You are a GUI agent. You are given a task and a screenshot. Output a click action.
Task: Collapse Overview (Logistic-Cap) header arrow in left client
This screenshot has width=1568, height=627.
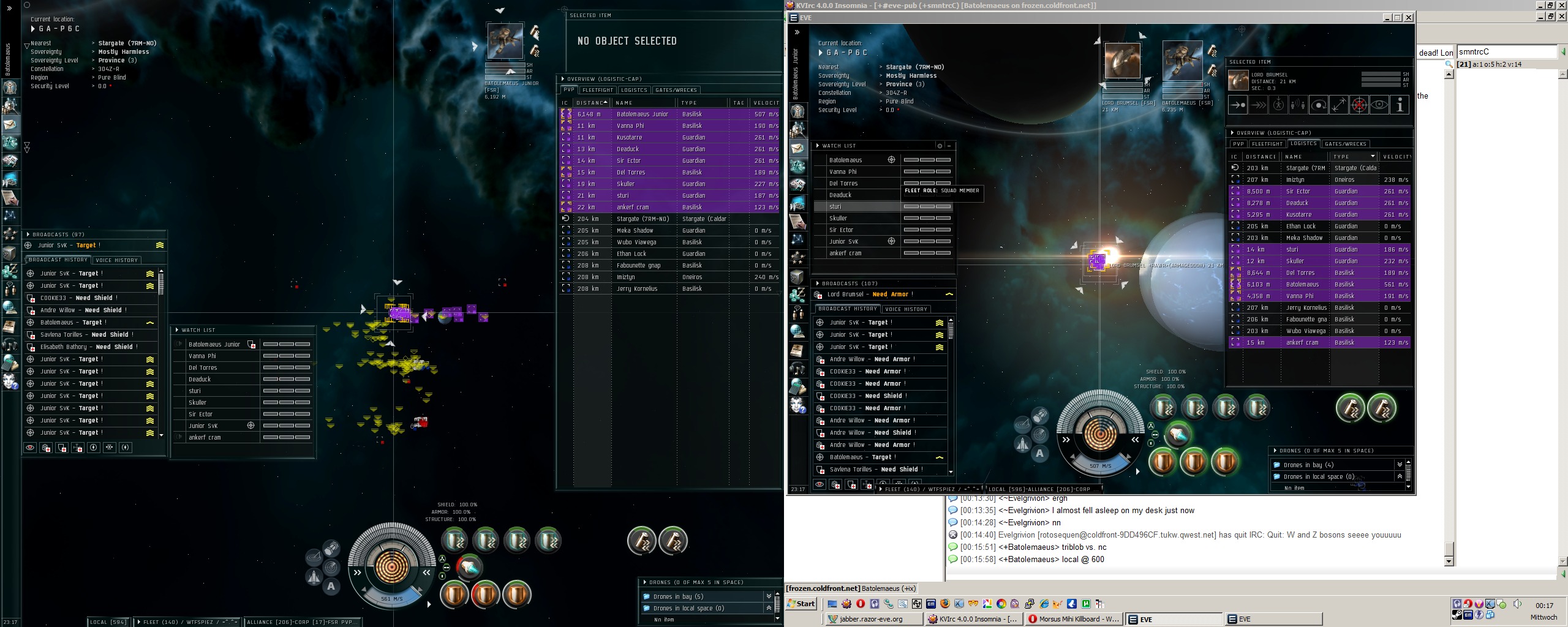(563, 79)
